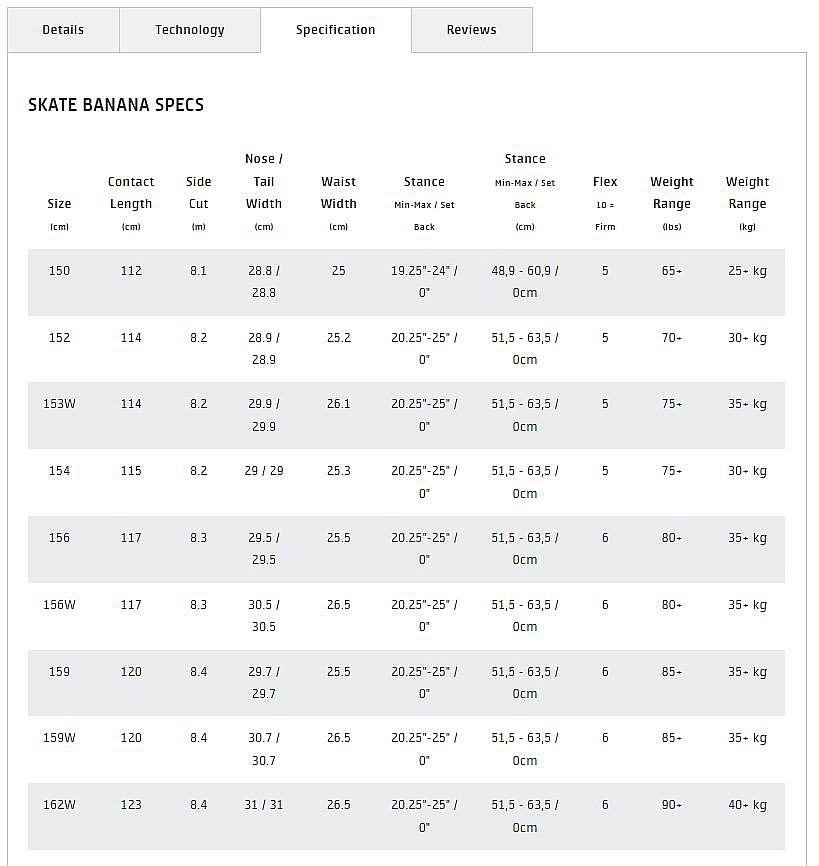Click the Contact Length column header

tap(131, 193)
